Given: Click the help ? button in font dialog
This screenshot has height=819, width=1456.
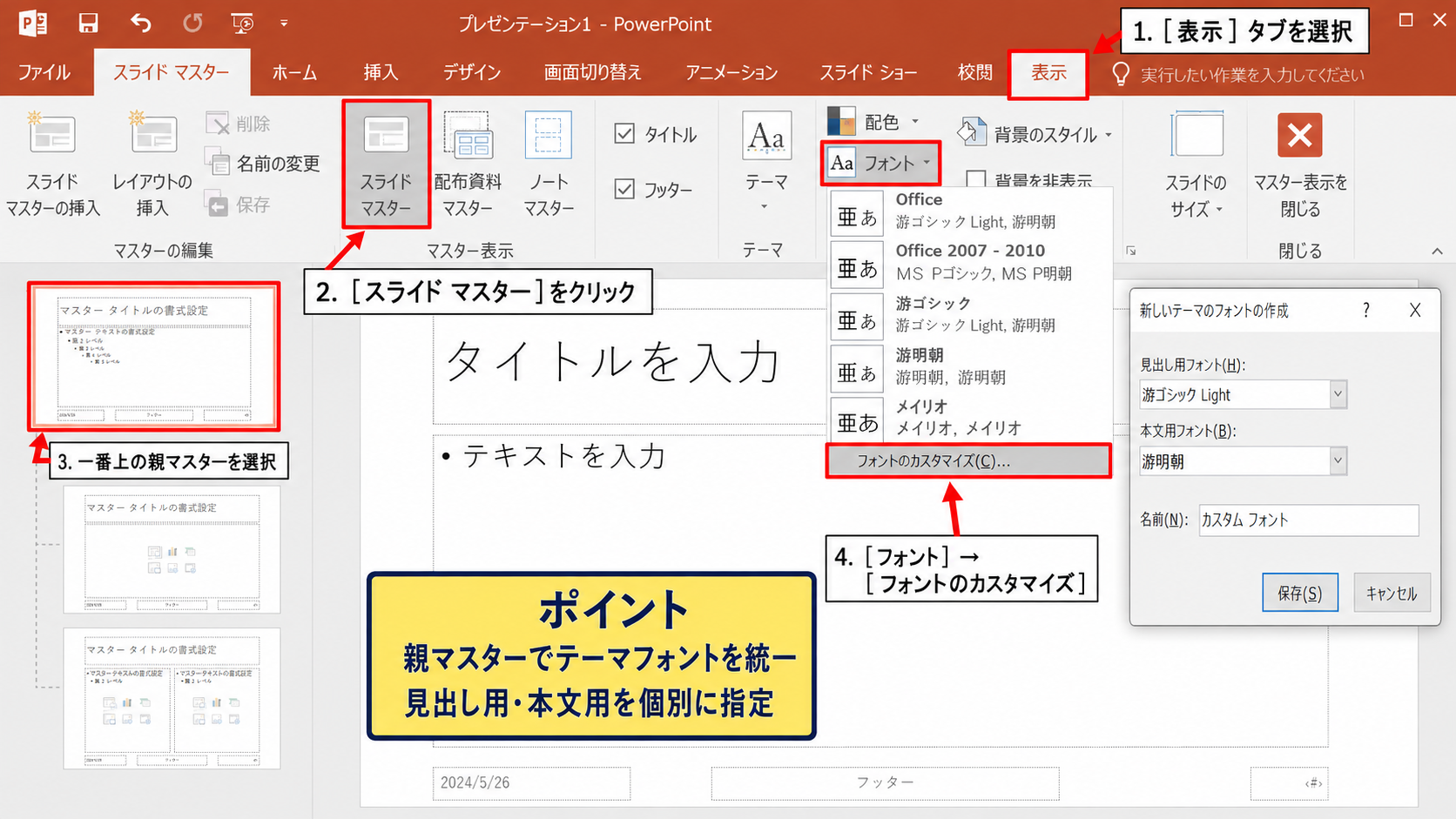Looking at the screenshot, I should coord(1366,310).
